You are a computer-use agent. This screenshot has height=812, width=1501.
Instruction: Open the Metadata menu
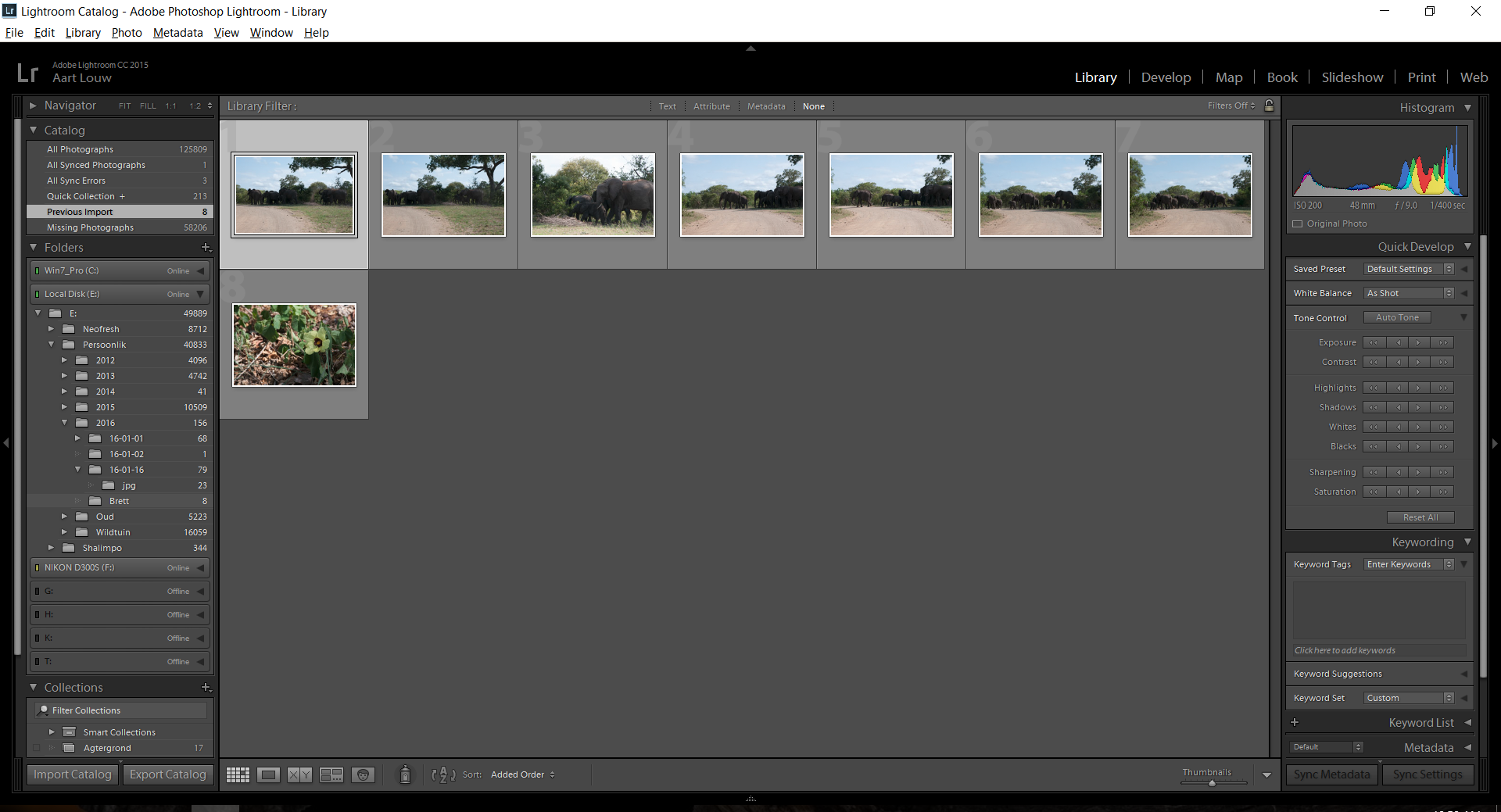[177, 33]
